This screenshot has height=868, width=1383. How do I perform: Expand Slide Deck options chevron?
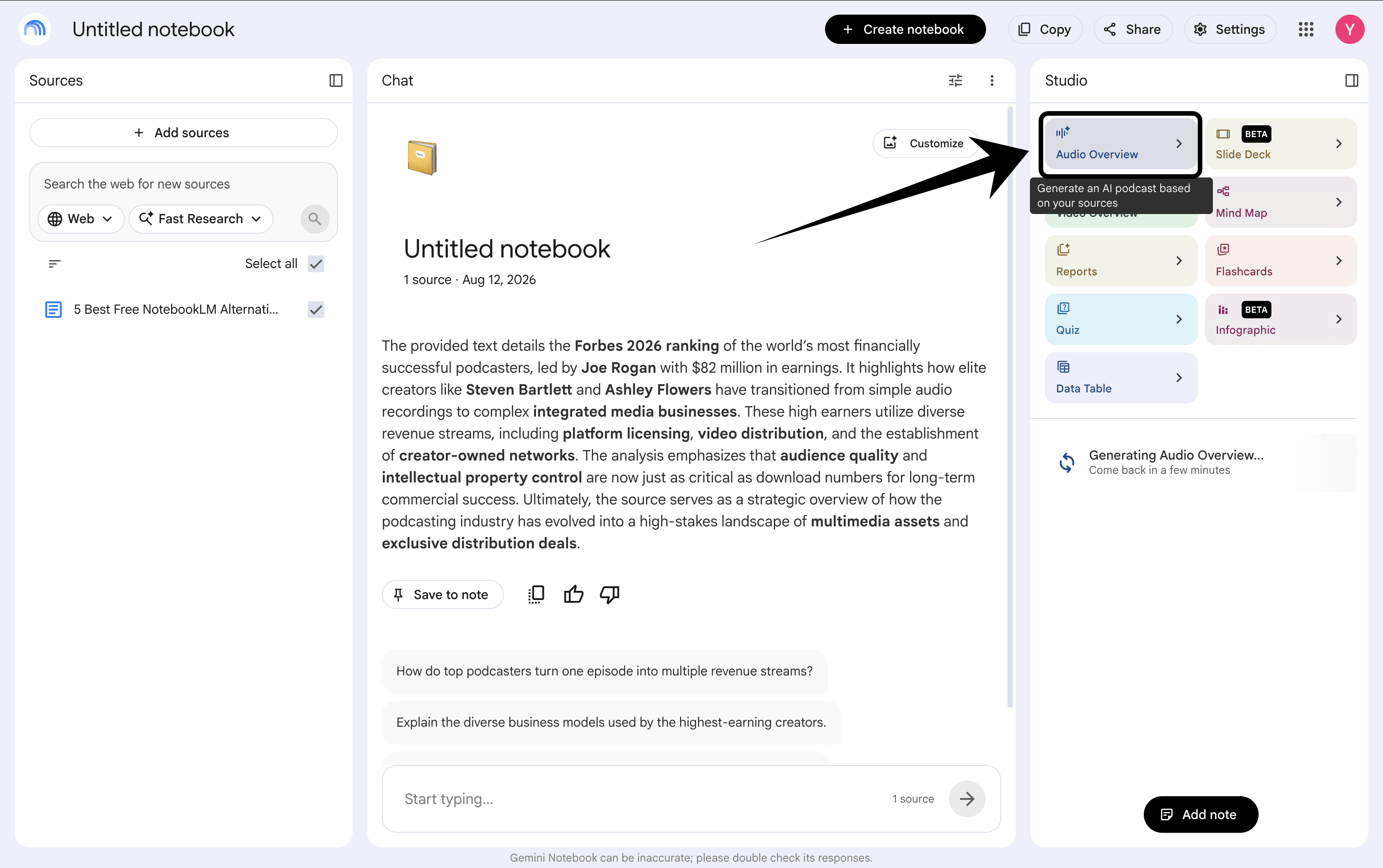point(1339,144)
